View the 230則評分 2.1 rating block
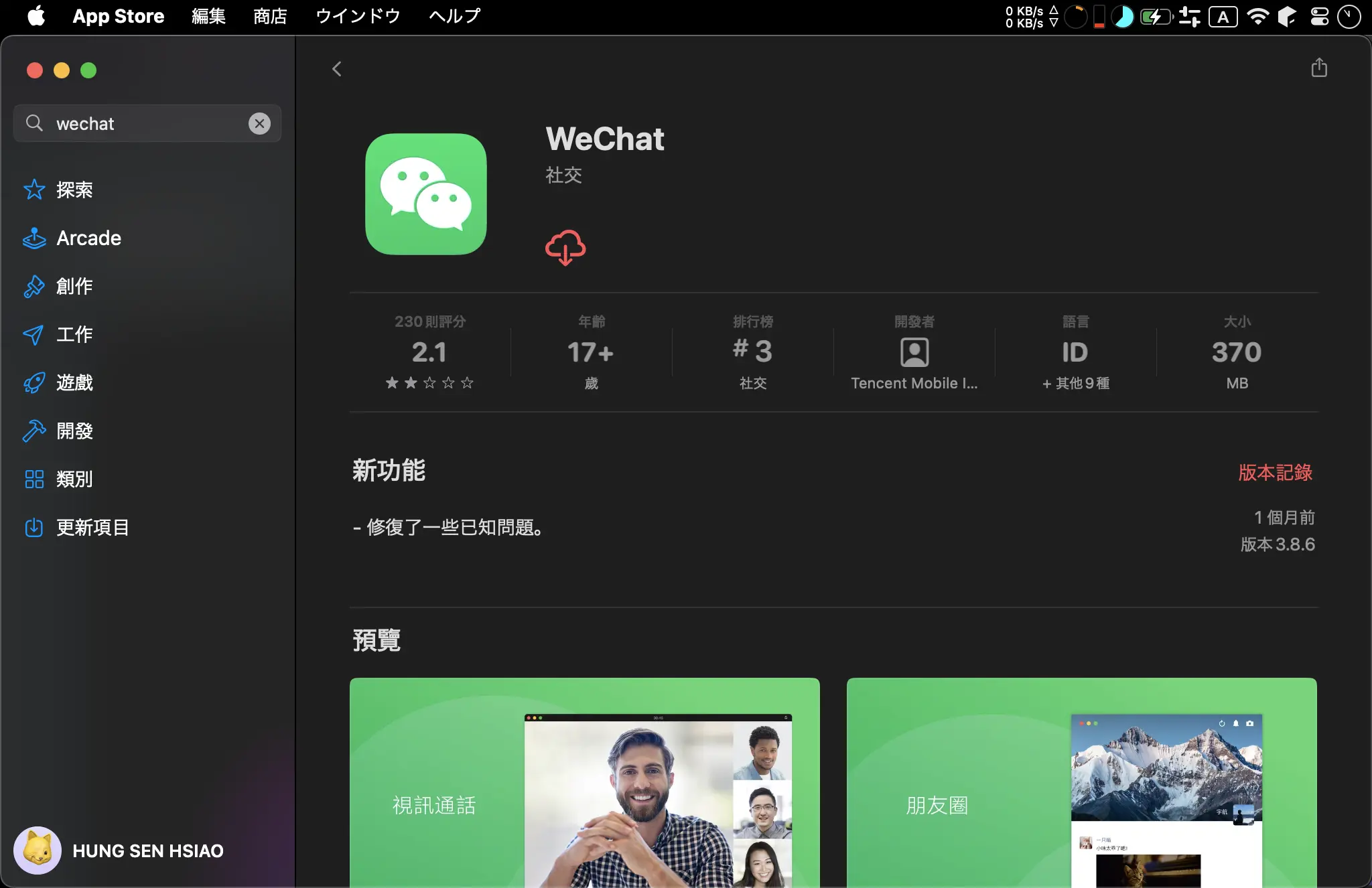The width and height of the screenshot is (1372, 888). (x=429, y=352)
